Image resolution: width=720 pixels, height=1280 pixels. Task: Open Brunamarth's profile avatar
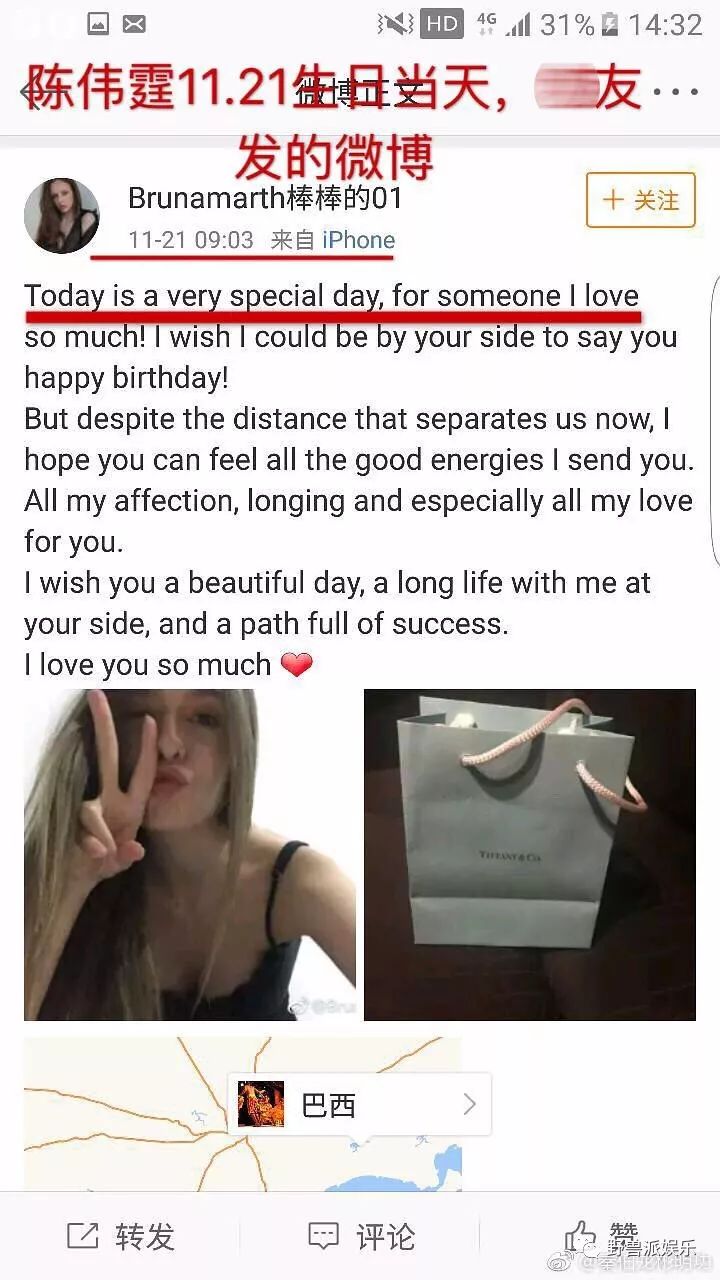[x=61, y=215]
